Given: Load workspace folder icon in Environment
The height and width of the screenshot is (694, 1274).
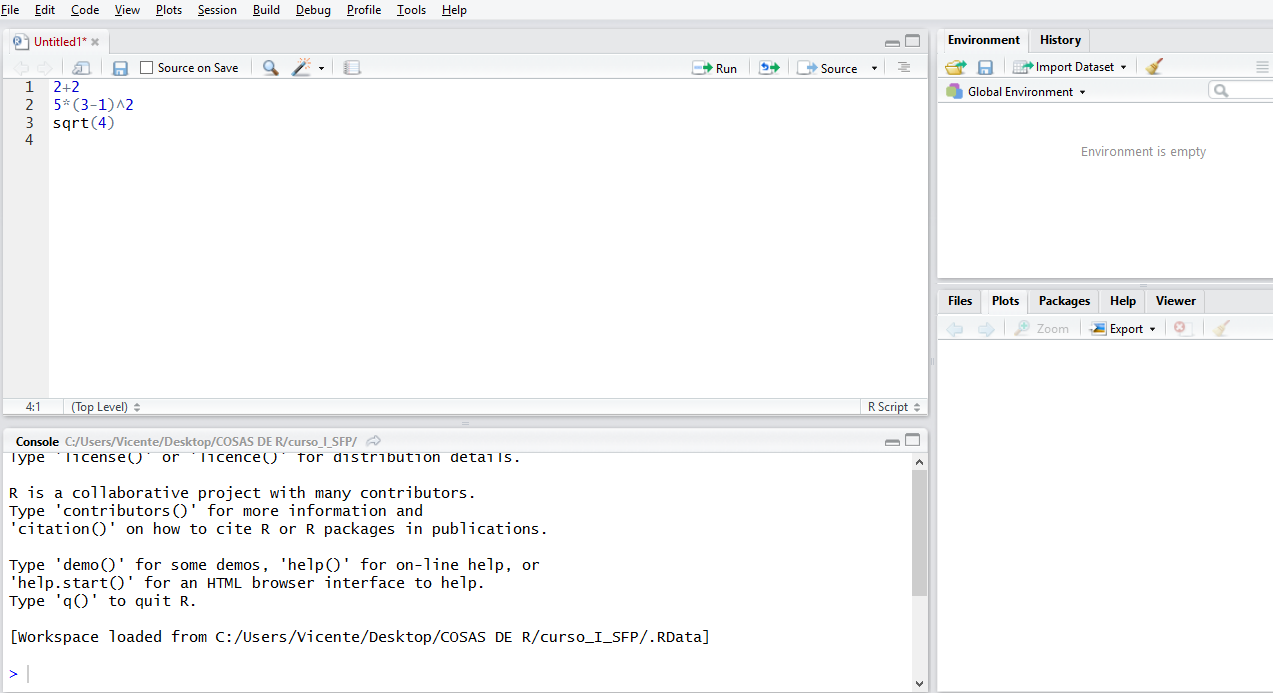Looking at the screenshot, I should (x=956, y=67).
